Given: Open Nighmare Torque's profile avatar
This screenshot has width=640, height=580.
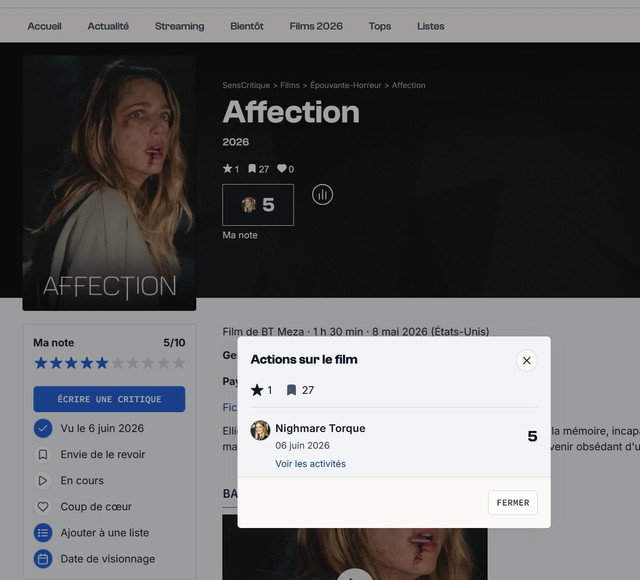Looking at the screenshot, I should click(x=260, y=430).
